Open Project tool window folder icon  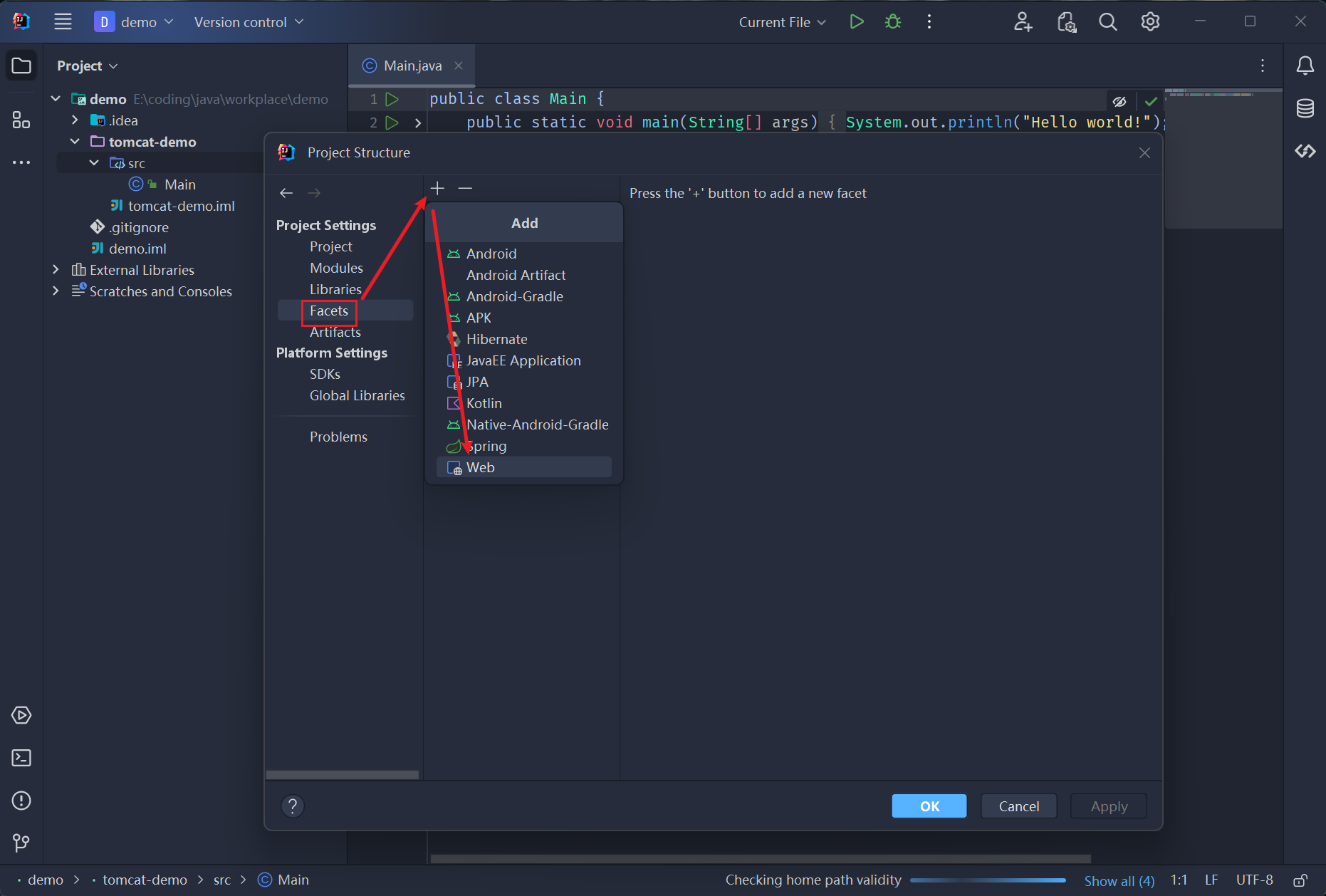pos(21,66)
